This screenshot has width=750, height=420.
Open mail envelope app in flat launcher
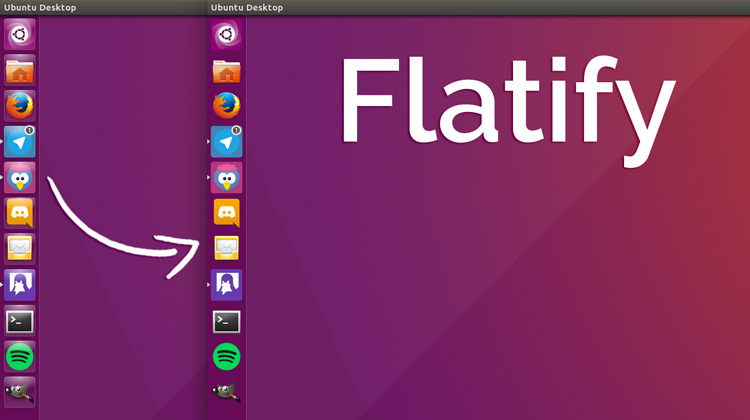click(227, 248)
